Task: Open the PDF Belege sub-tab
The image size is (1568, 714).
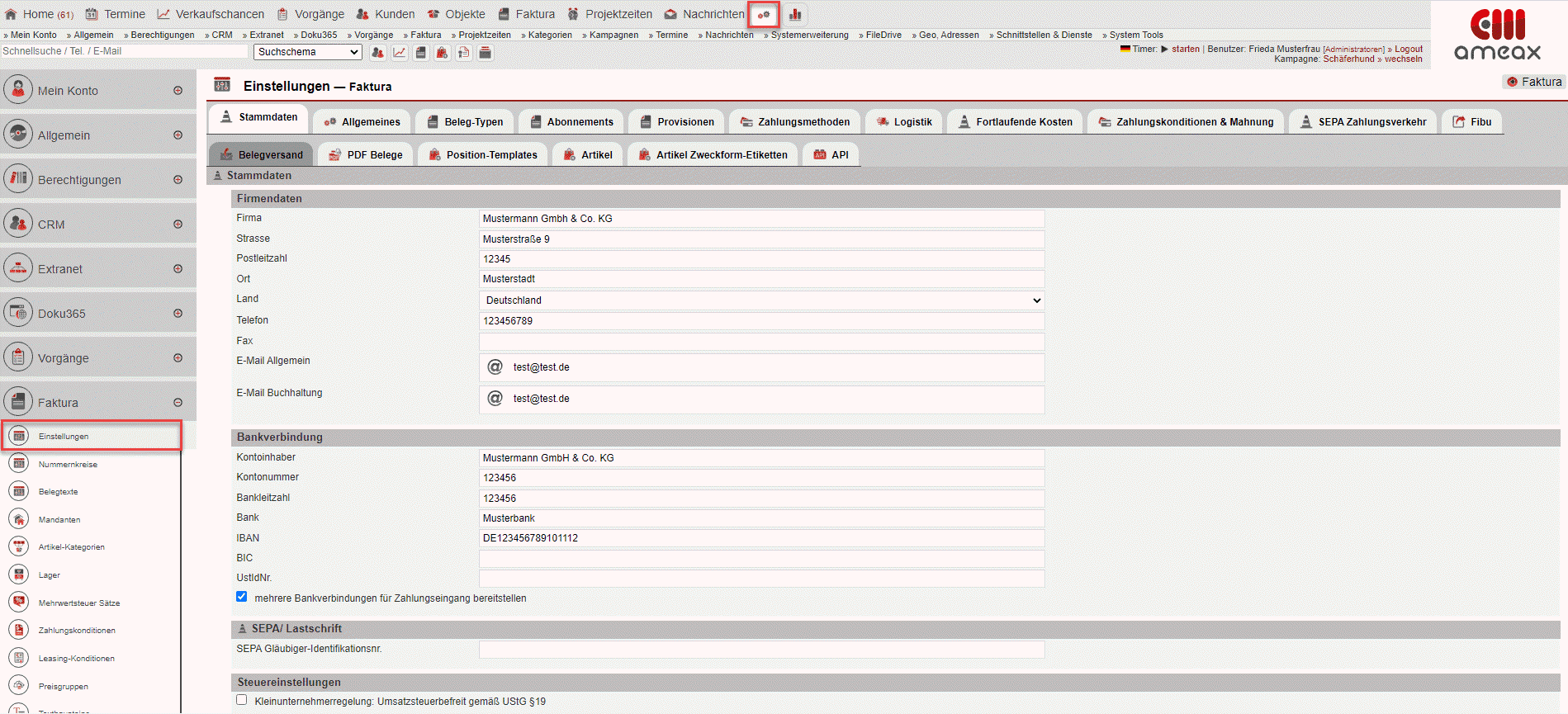Action: [x=366, y=155]
